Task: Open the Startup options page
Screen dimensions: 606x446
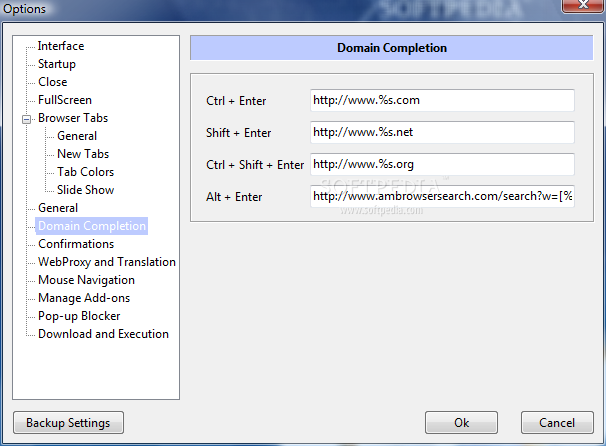Action: coord(57,64)
